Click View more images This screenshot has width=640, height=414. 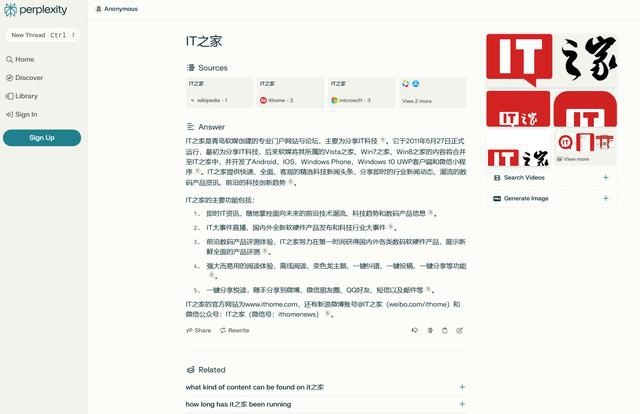tap(585, 148)
